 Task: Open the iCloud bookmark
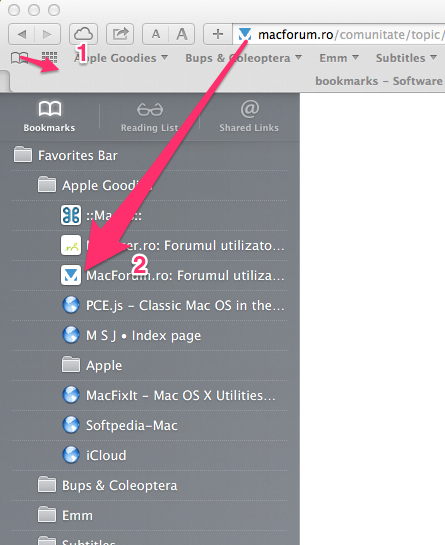pos(149,455)
